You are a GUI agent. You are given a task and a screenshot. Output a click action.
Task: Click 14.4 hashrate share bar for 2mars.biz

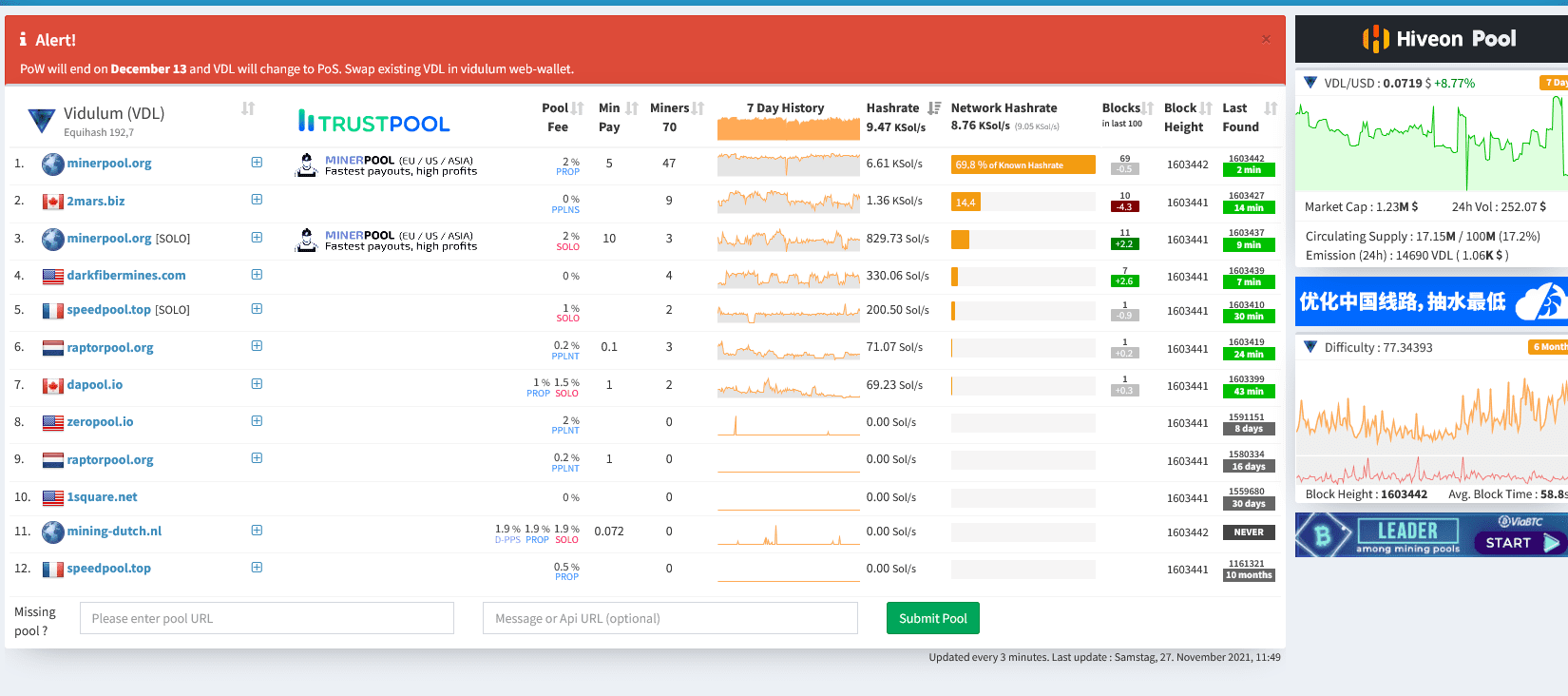(965, 202)
